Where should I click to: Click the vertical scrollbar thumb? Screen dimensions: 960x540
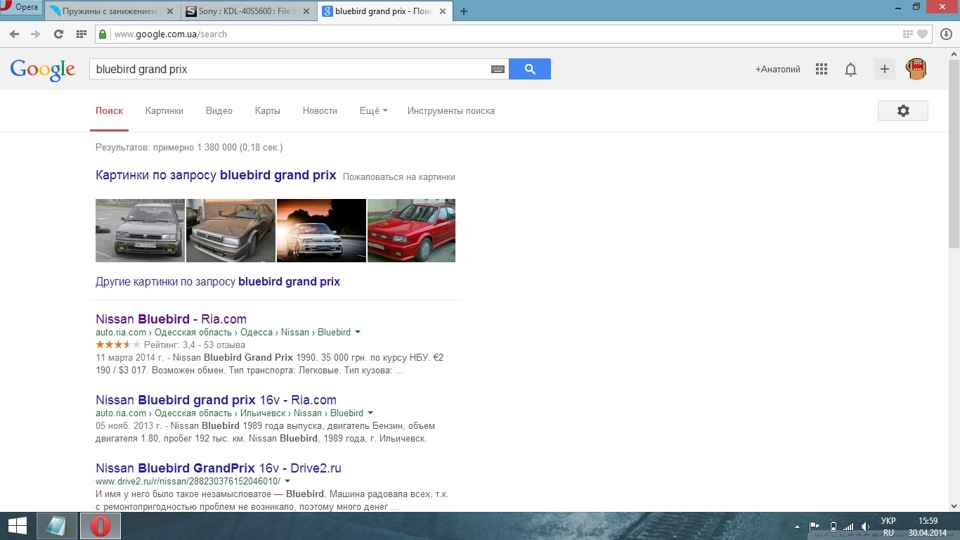point(954,154)
